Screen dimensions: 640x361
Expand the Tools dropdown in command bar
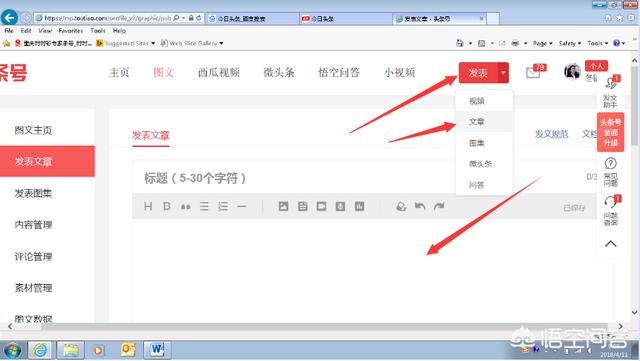coord(598,43)
